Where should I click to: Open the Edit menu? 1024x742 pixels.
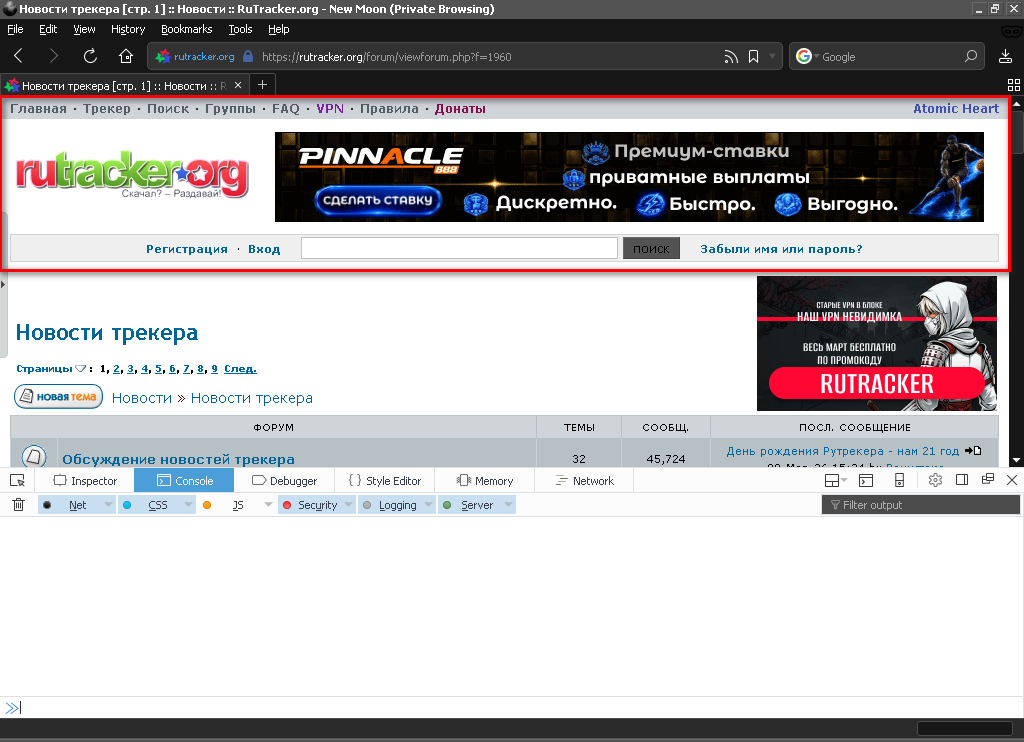[48, 29]
